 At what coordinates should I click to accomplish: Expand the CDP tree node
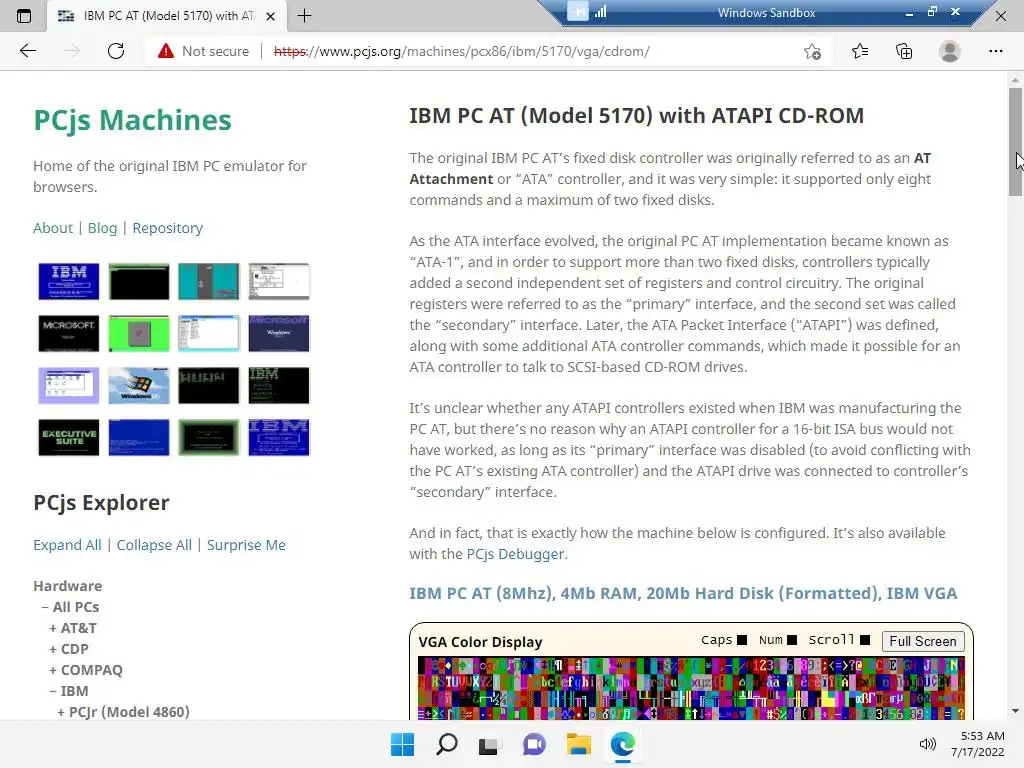(x=69, y=648)
